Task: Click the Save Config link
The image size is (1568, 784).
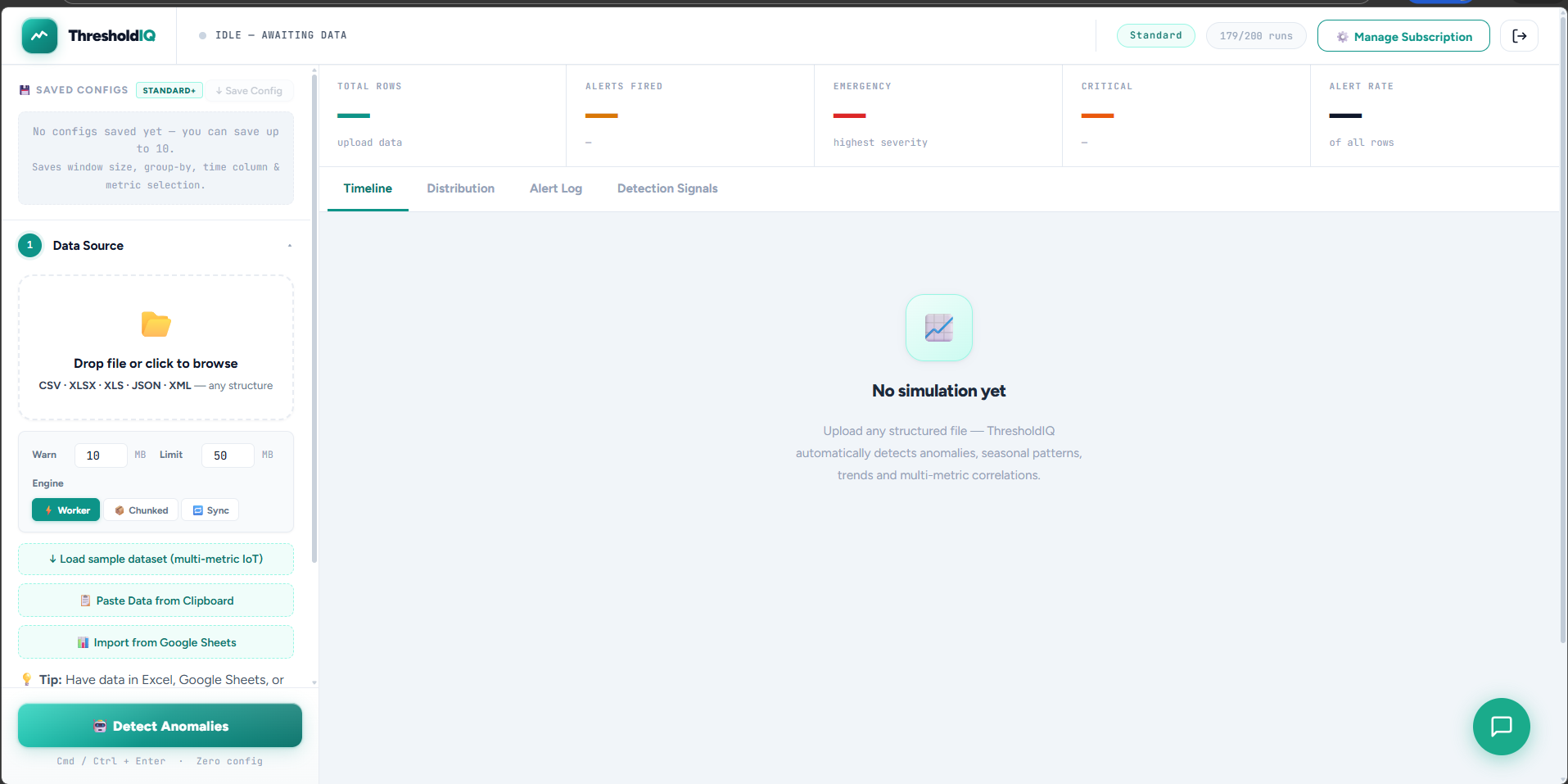Action: 250,90
